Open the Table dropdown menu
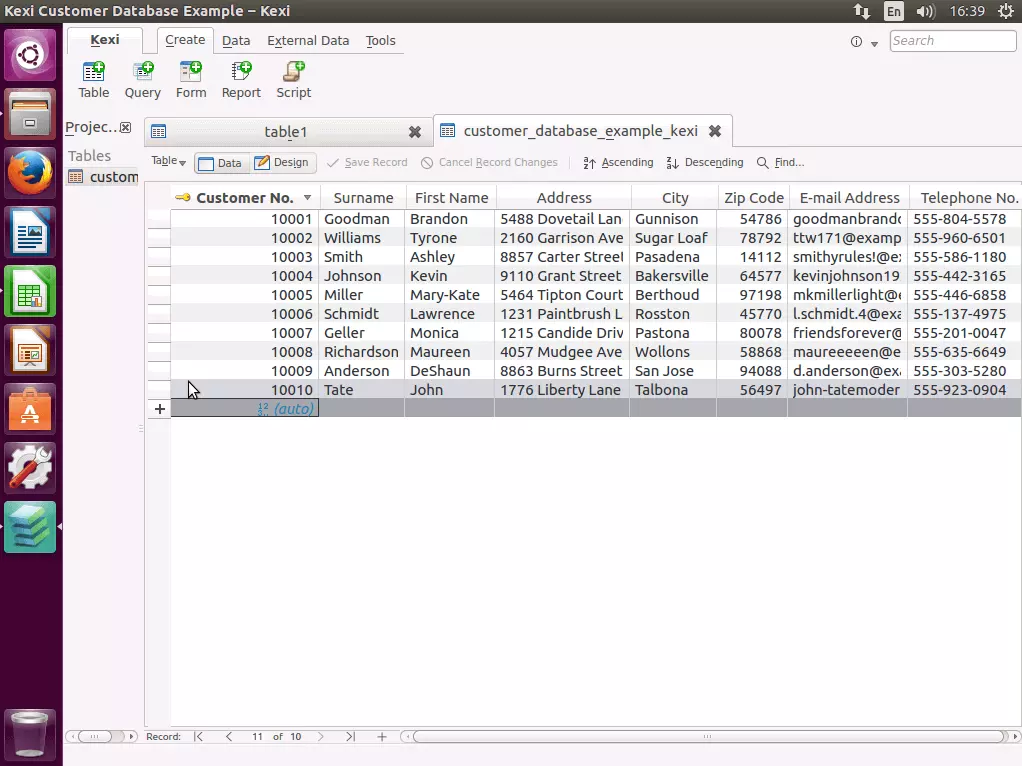 click(168, 161)
